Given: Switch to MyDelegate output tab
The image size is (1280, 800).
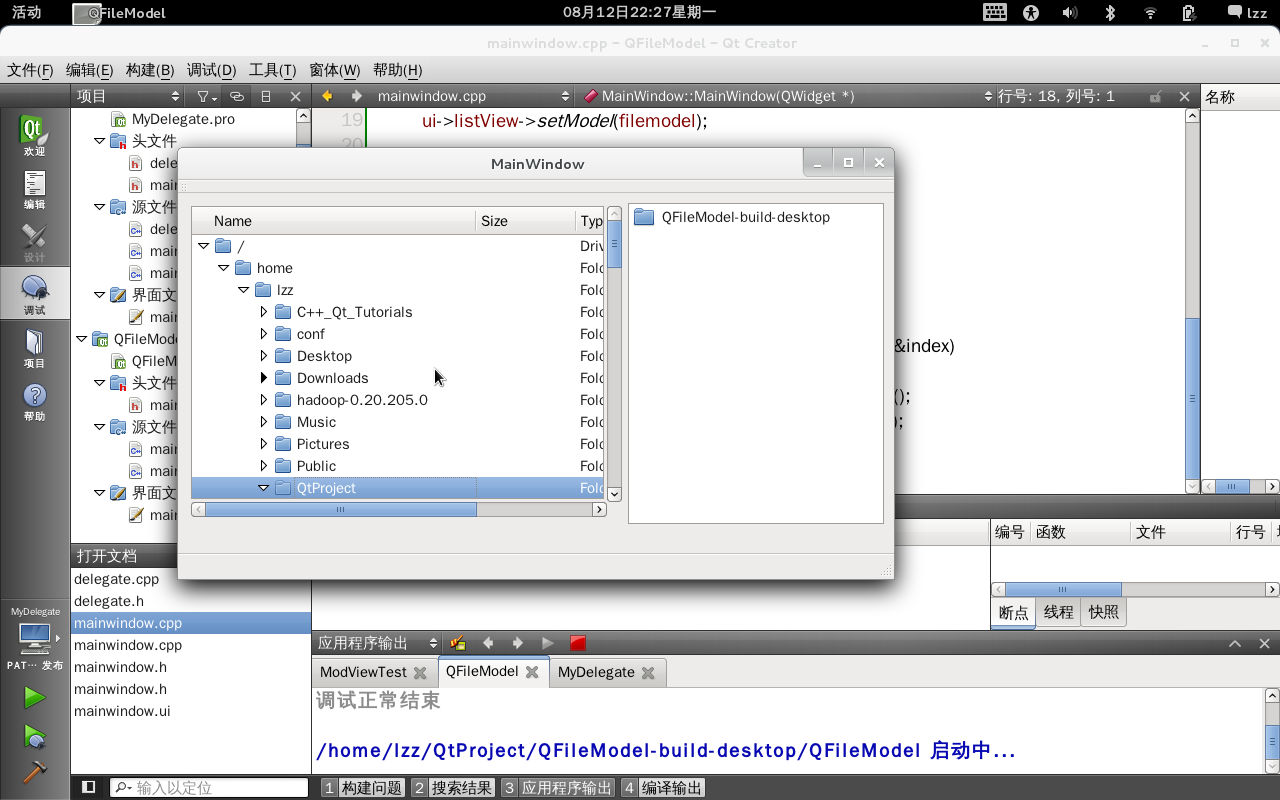Looking at the screenshot, I should 596,672.
